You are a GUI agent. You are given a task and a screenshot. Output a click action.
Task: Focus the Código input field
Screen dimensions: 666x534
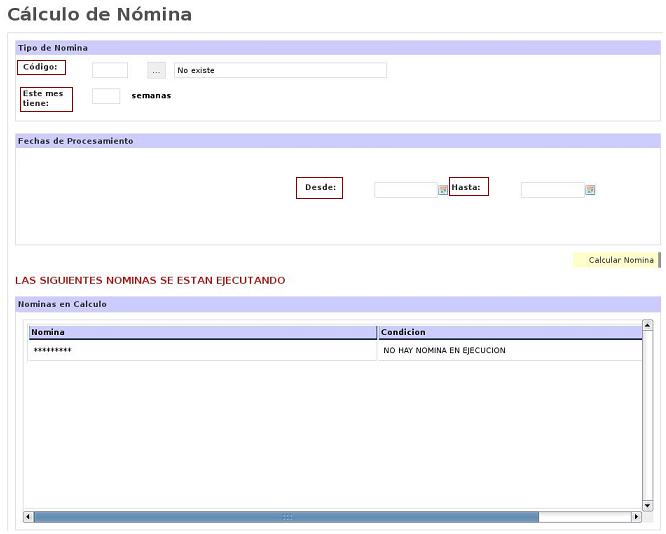[110, 70]
